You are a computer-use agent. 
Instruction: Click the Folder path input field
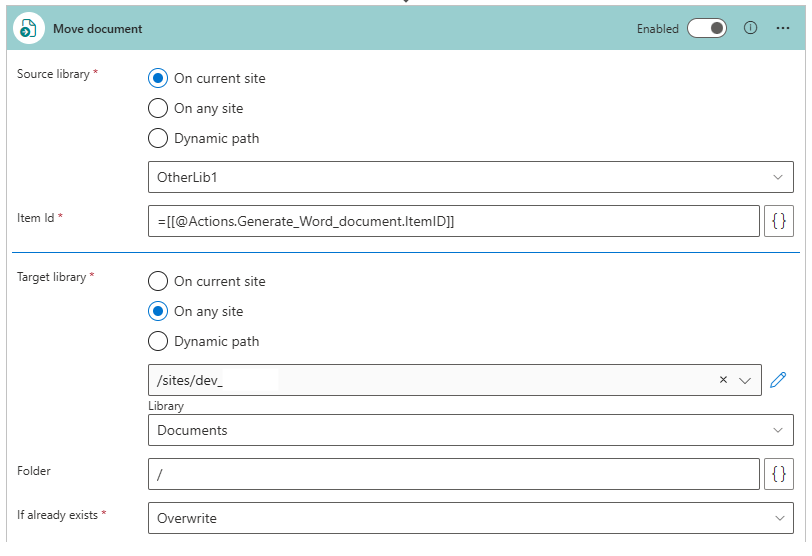point(453,474)
